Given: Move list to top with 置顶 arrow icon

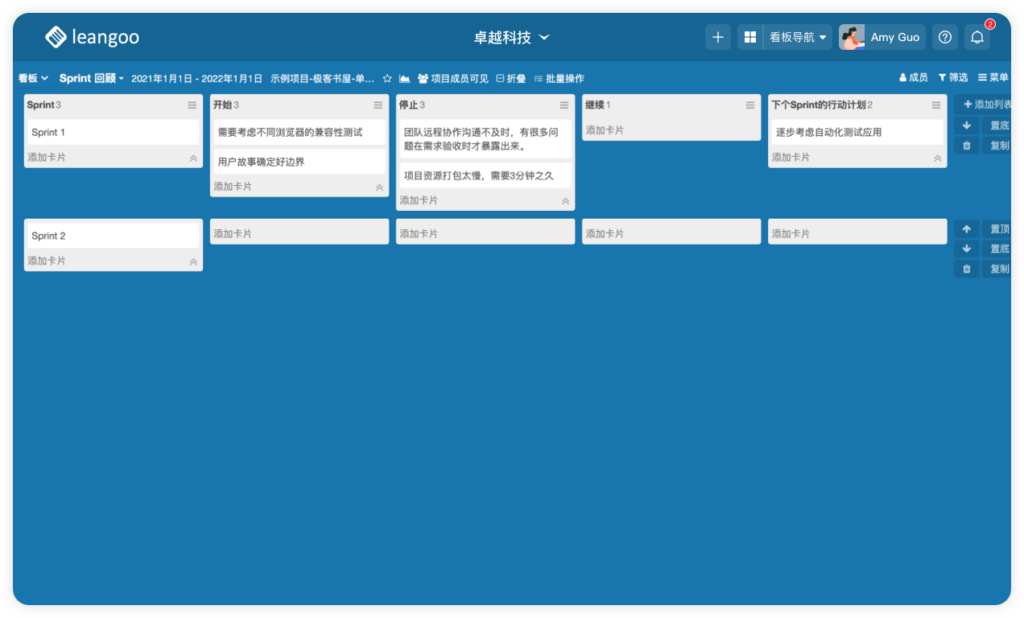Looking at the screenshot, I should coord(966,230).
